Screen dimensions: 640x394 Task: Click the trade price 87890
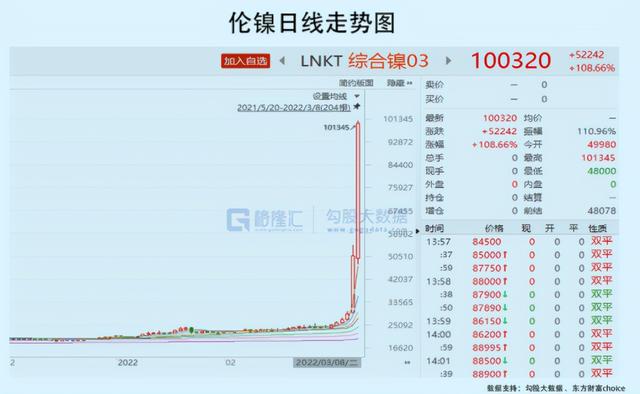[487, 308]
